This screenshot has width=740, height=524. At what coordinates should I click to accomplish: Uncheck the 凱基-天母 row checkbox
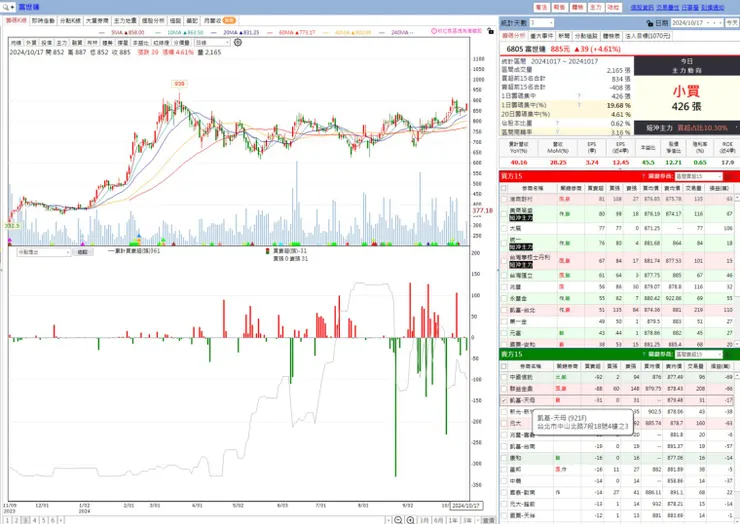[x=504, y=400]
